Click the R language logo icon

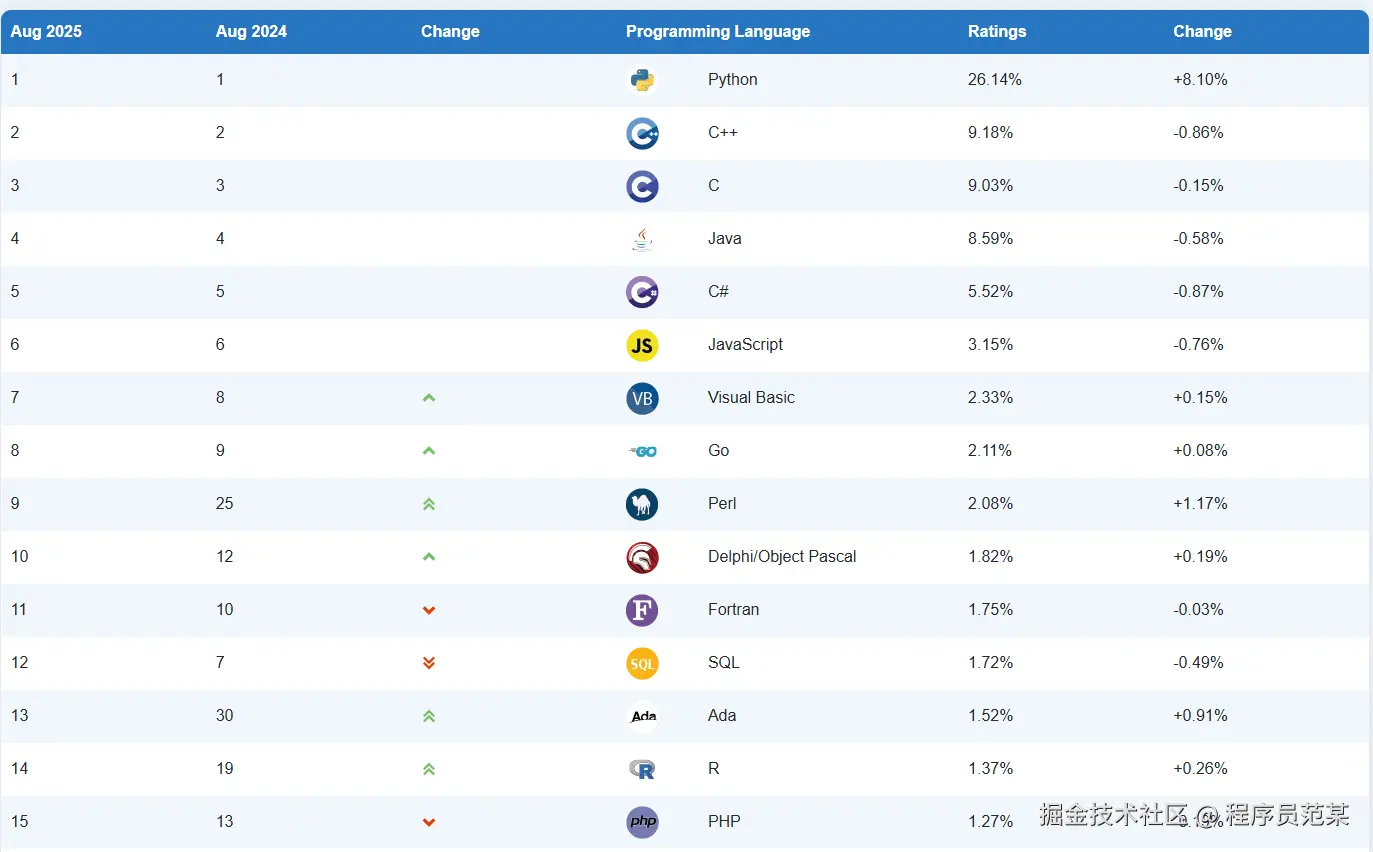point(642,769)
